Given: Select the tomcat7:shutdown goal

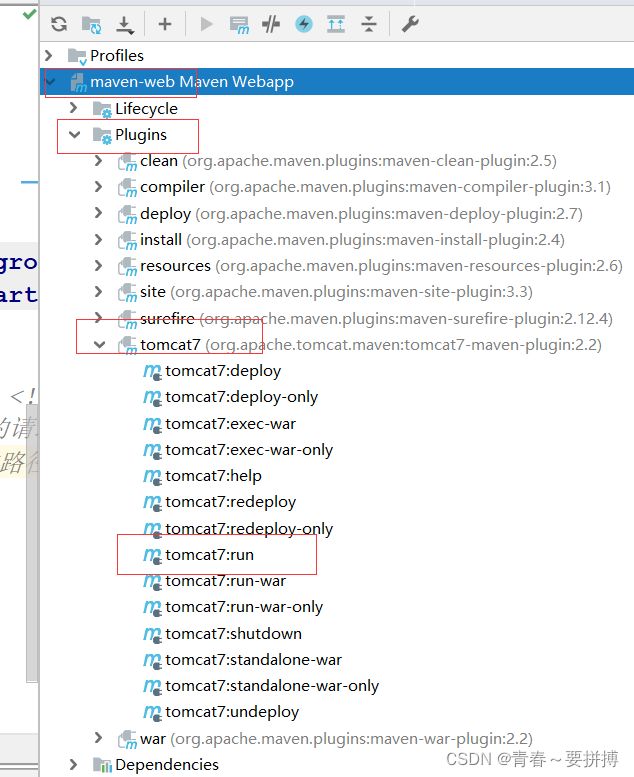Looking at the screenshot, I should click(233, 633).
